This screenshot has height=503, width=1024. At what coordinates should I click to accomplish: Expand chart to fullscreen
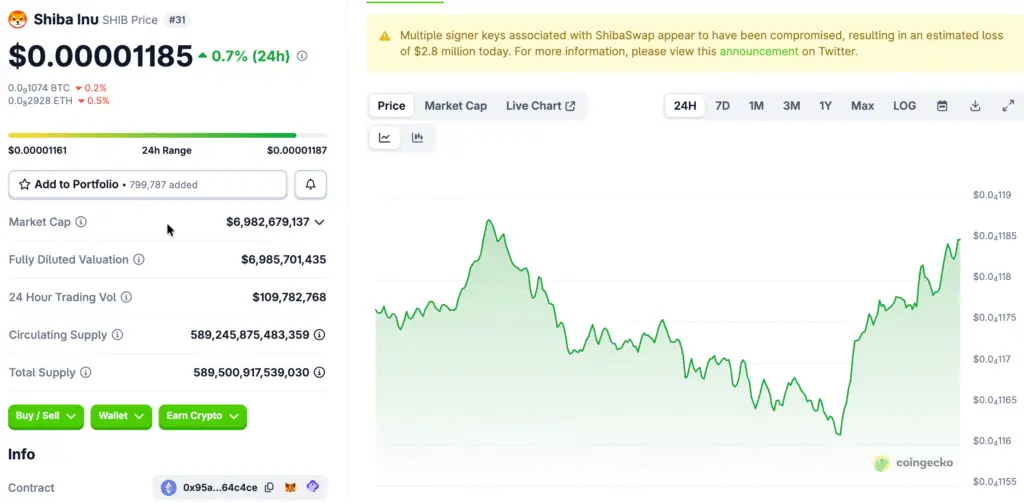pyautogui.click(x=1008, y=106)
